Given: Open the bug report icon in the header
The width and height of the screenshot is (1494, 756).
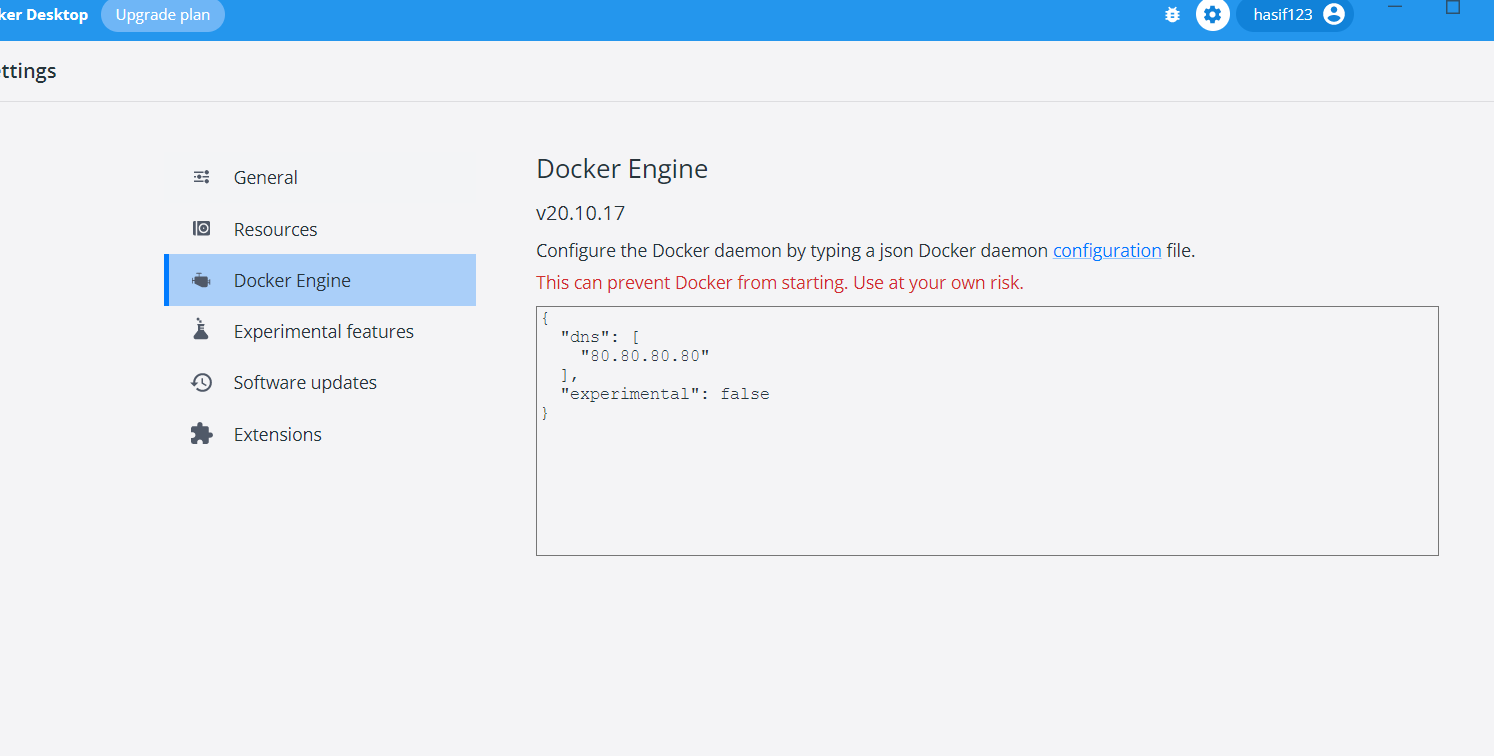Looking at the screenshot, I should tap(1171, 15).
